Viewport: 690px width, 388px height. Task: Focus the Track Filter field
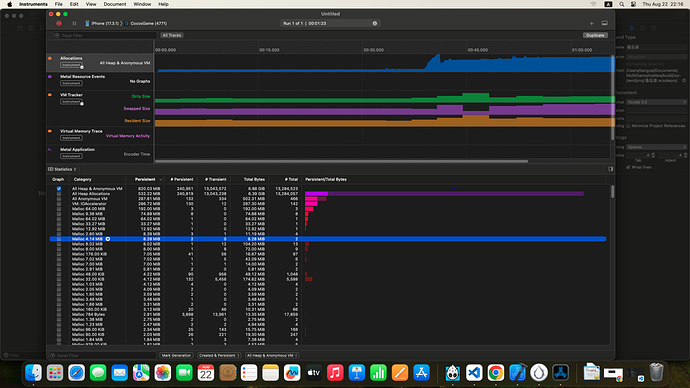pyautogui.click(x=105, y=35)
